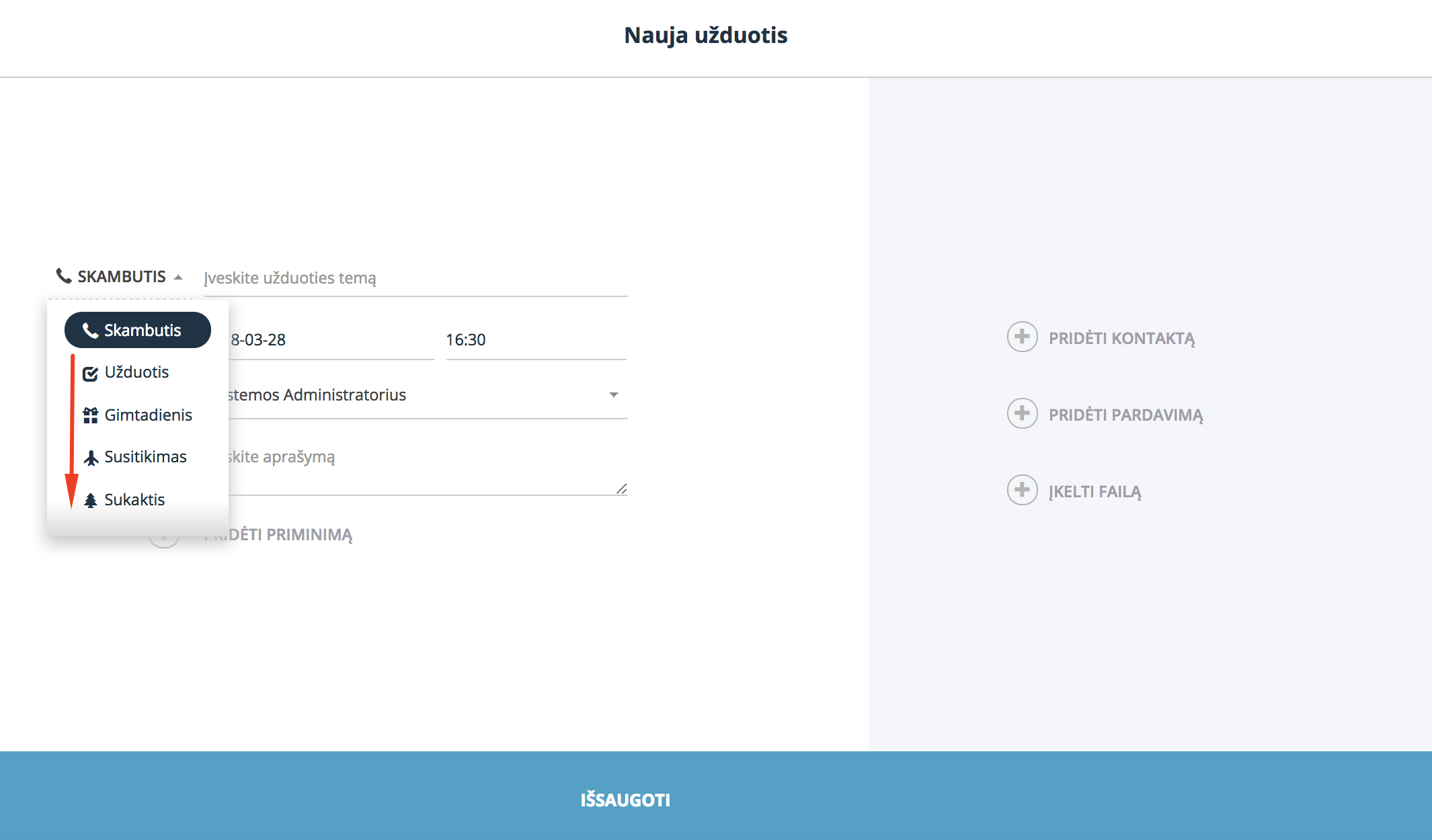This screenshot has width=1432, height=840.
Task: Focus the task subject input field
Action: [x=415, y=278]
